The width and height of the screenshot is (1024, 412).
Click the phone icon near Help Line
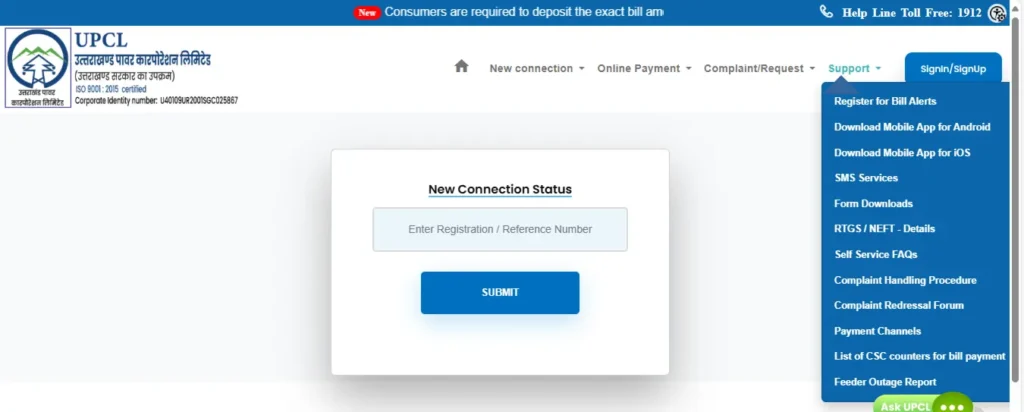(x=826, y=12)
